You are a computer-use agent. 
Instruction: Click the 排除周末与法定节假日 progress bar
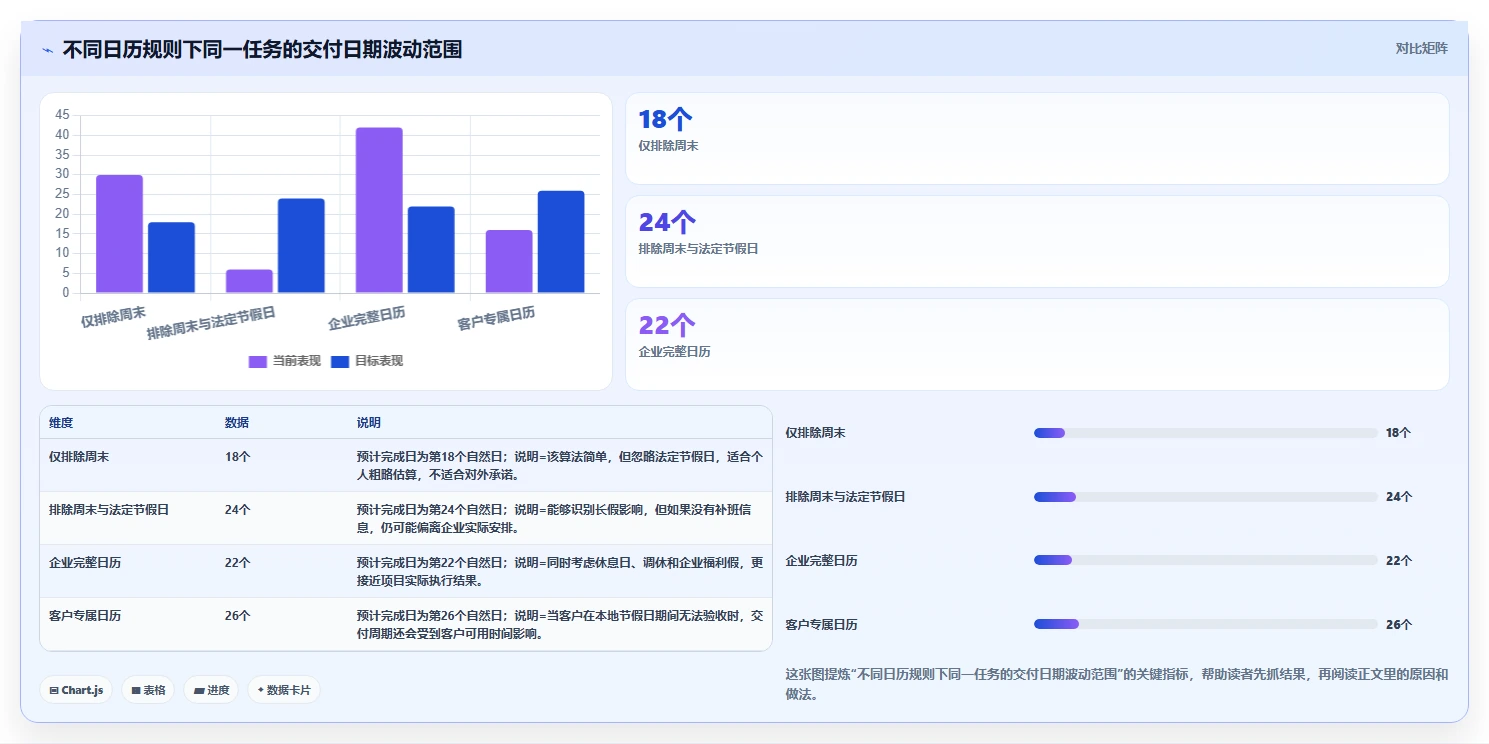coord(1206,497)
